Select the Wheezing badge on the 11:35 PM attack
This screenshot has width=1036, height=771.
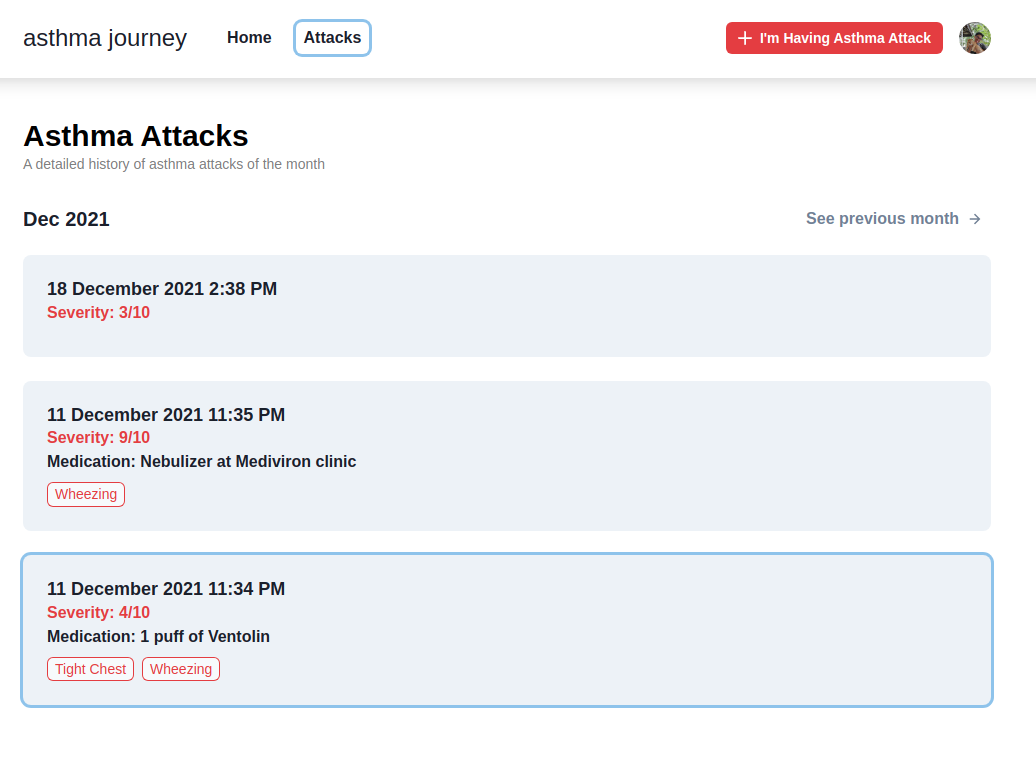click(x=86, y=494)
